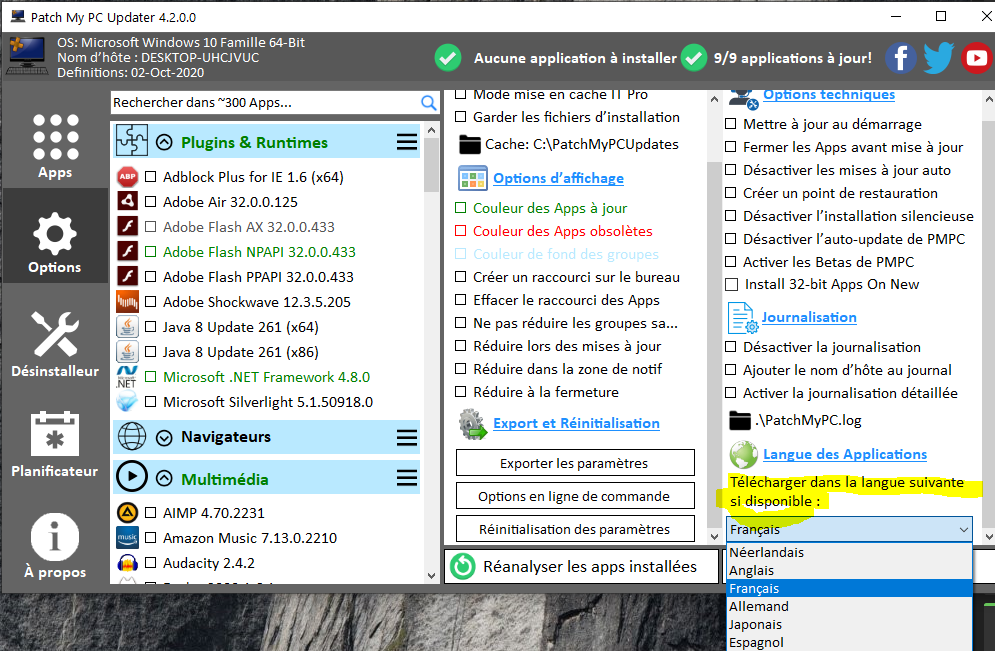This screenshot has width=995, height=651.
Task: Open the PatchMyPC.log folder icon
Action: pyautogui.click(x=740, y=420)
